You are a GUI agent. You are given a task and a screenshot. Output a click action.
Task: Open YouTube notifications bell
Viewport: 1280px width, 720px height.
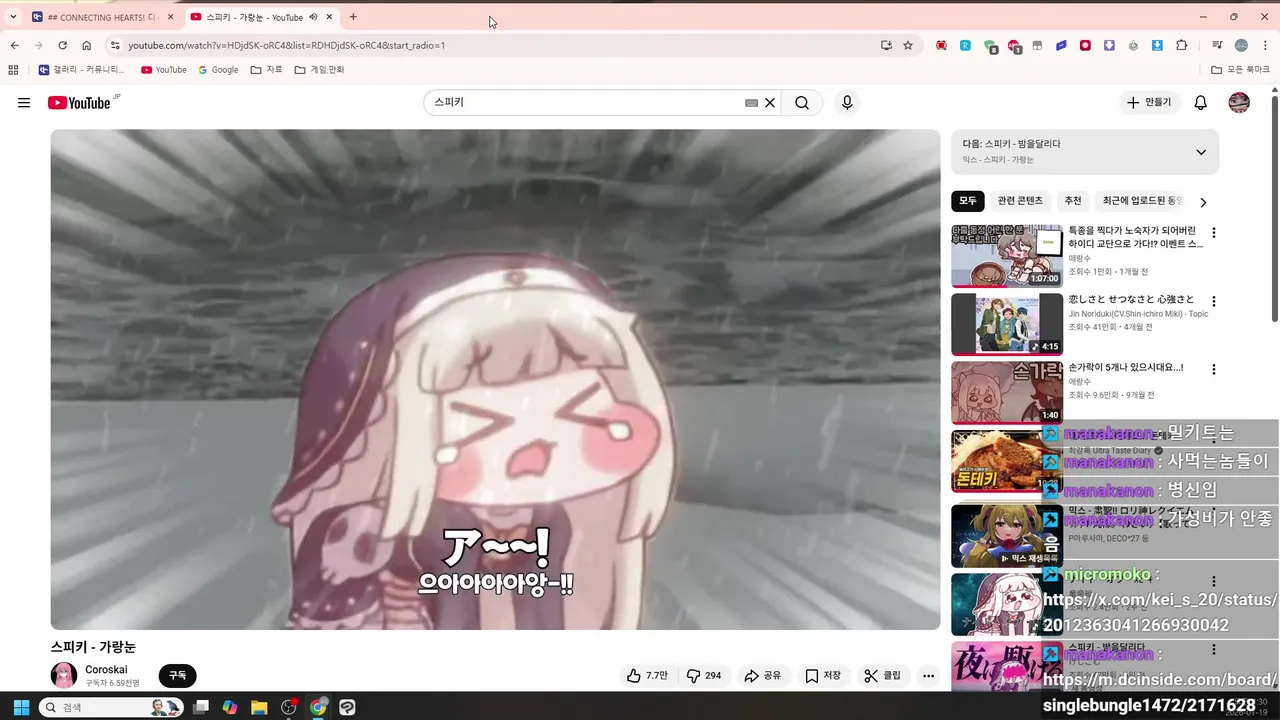coord(1201,103)
